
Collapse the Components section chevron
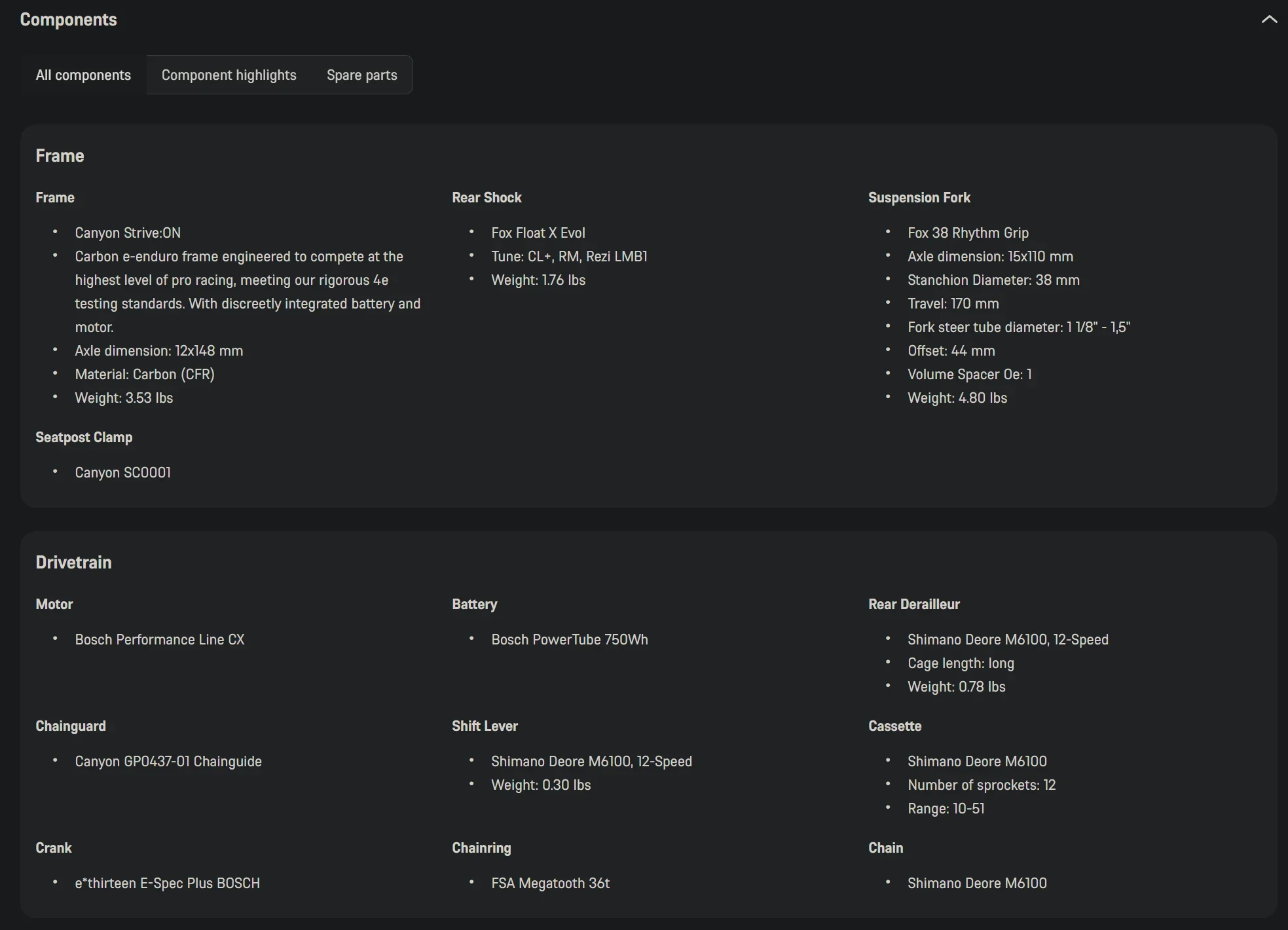pyautogui.click(x=1269, y=20)
